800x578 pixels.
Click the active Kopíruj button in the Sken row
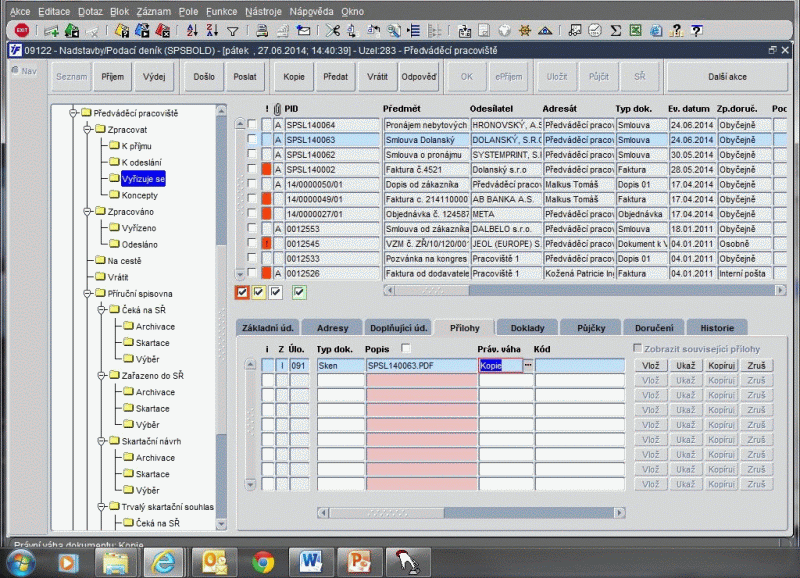point(721,366)
